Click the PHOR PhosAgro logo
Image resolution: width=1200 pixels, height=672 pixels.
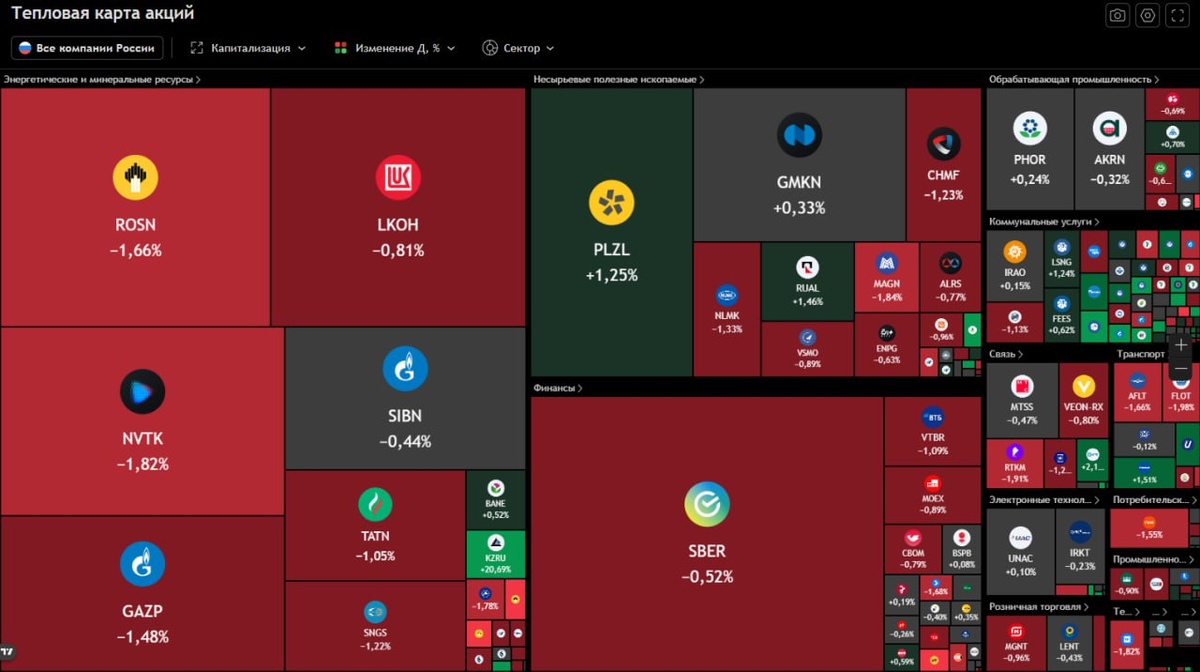pyautogui.click(x=1029, y=129)
